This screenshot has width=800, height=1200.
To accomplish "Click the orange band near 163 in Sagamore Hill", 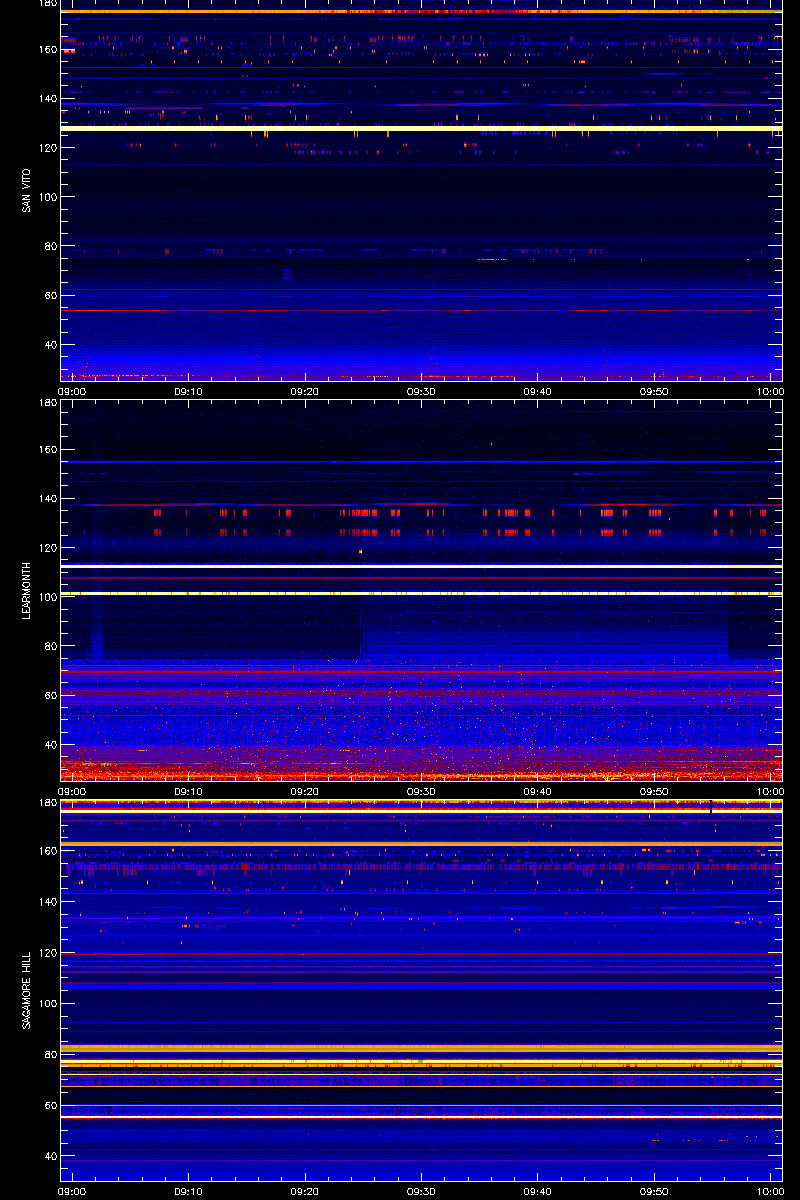I will point(421,844).
